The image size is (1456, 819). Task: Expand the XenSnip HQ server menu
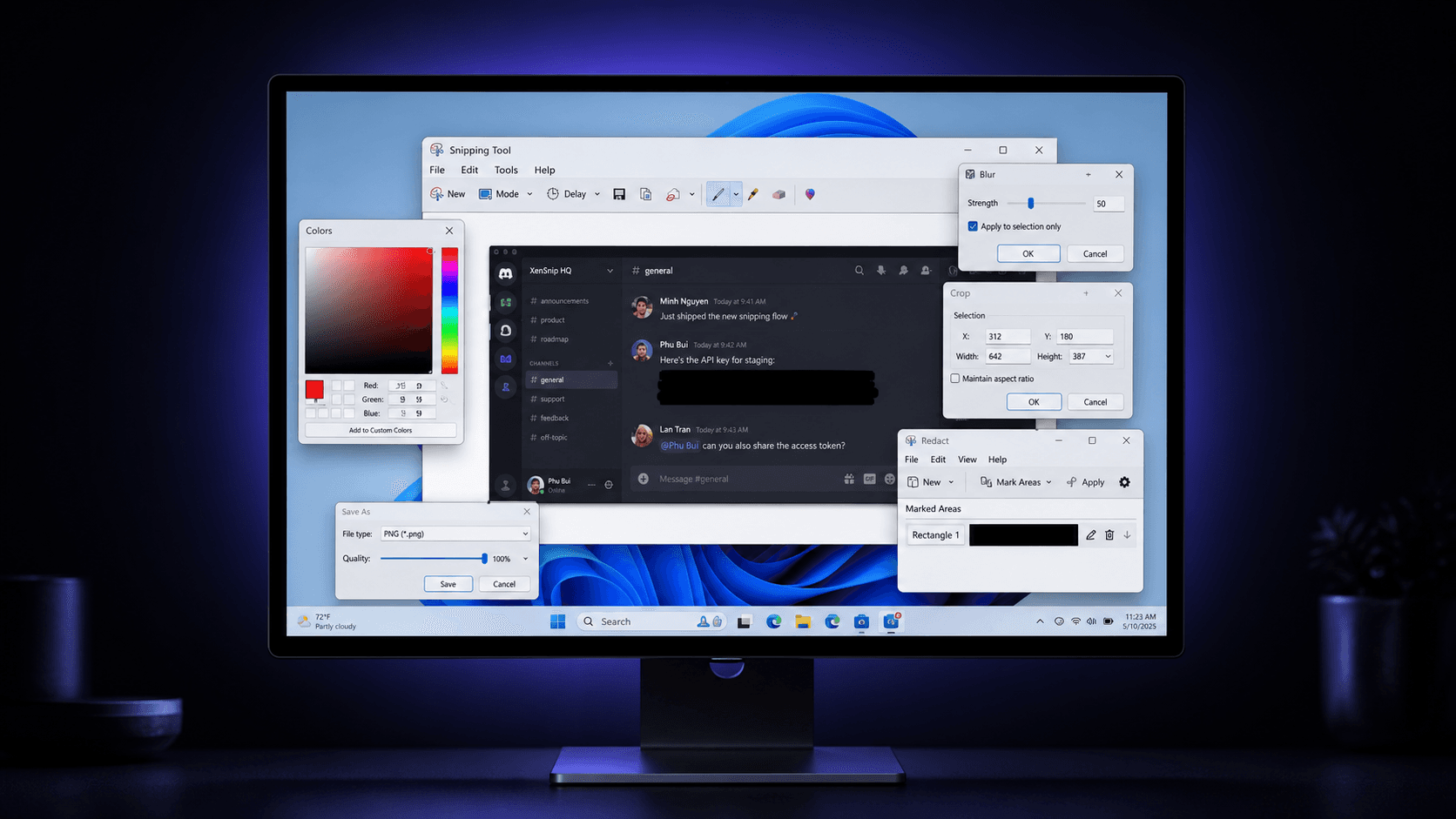[x=610, y=271]
